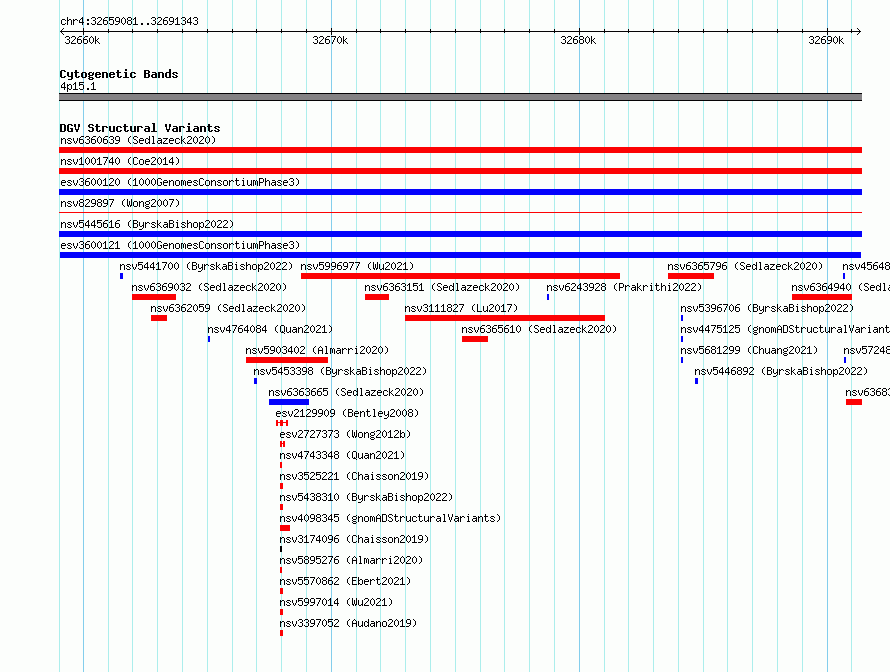Select the nsv3174096 (Chaisson2019) label

coord(354,539)
